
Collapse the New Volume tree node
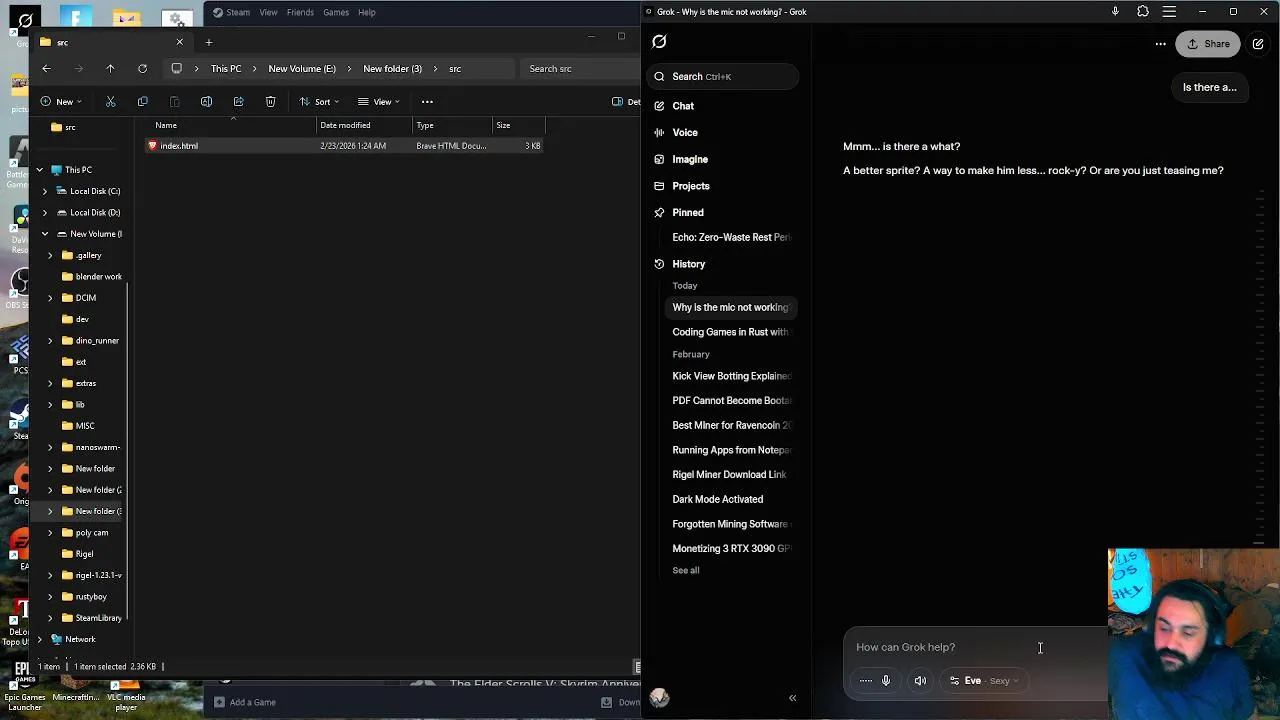coord(45,234)
